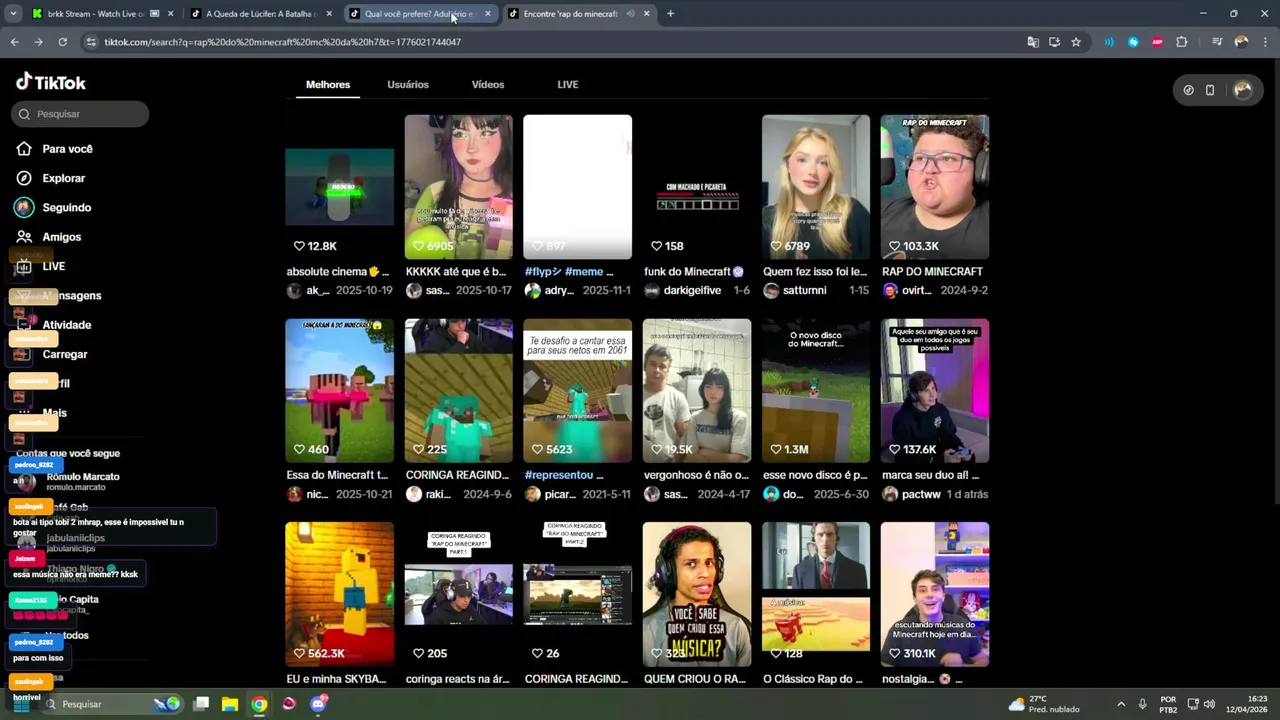
Task: Click the install app icon in address bar
Action: [1054, 42]
